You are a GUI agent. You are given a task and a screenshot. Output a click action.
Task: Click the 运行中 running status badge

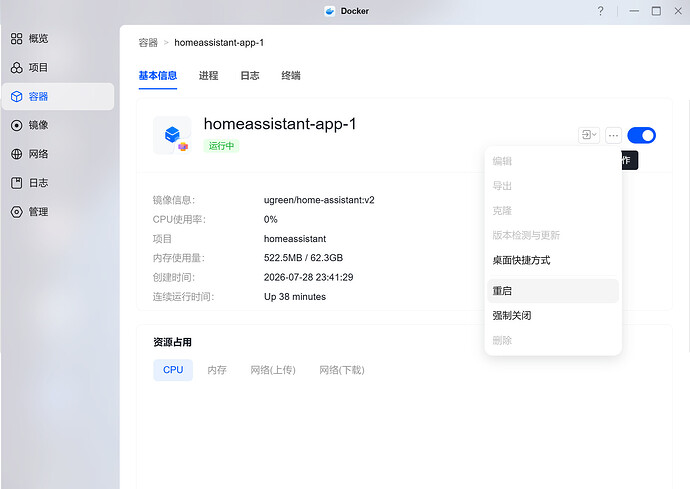point(221,146)
